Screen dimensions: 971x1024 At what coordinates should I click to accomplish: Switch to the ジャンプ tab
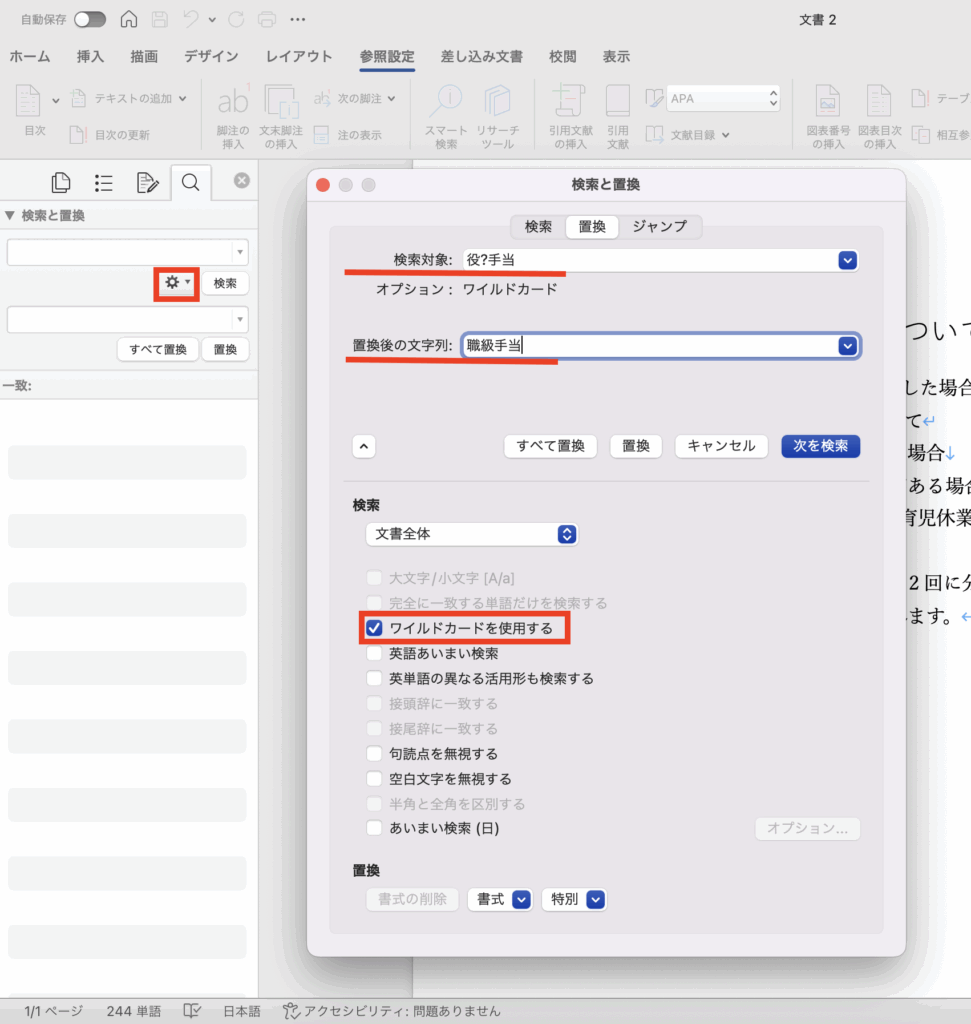click(x=659, y=227)
